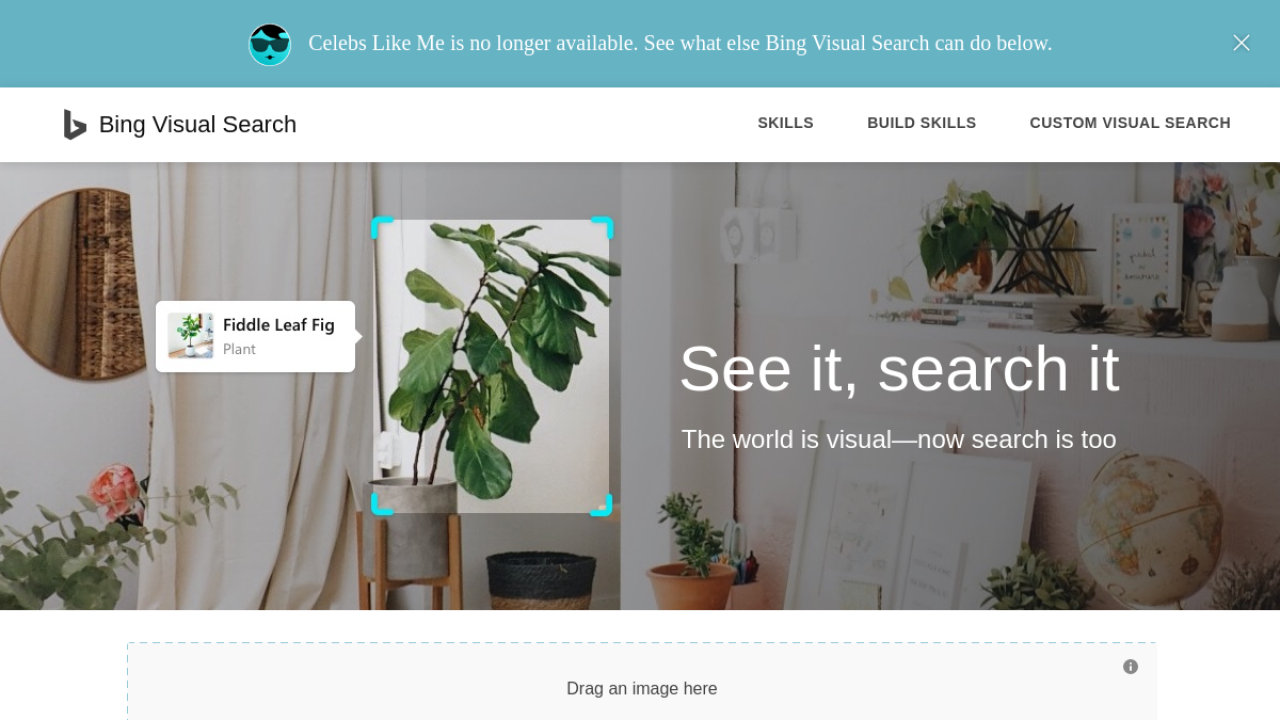
Task: Click the globe in the hero image
Action: (x=1149, y=523)
